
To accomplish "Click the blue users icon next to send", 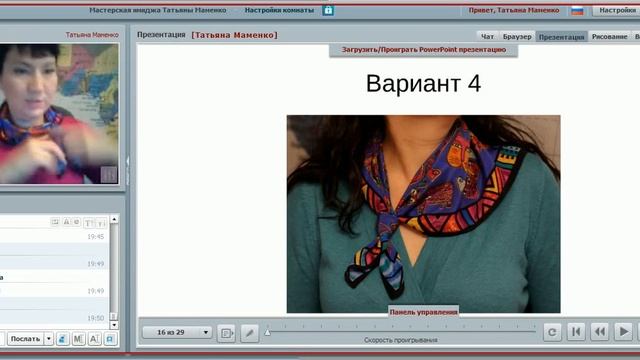I will point(62,339).
